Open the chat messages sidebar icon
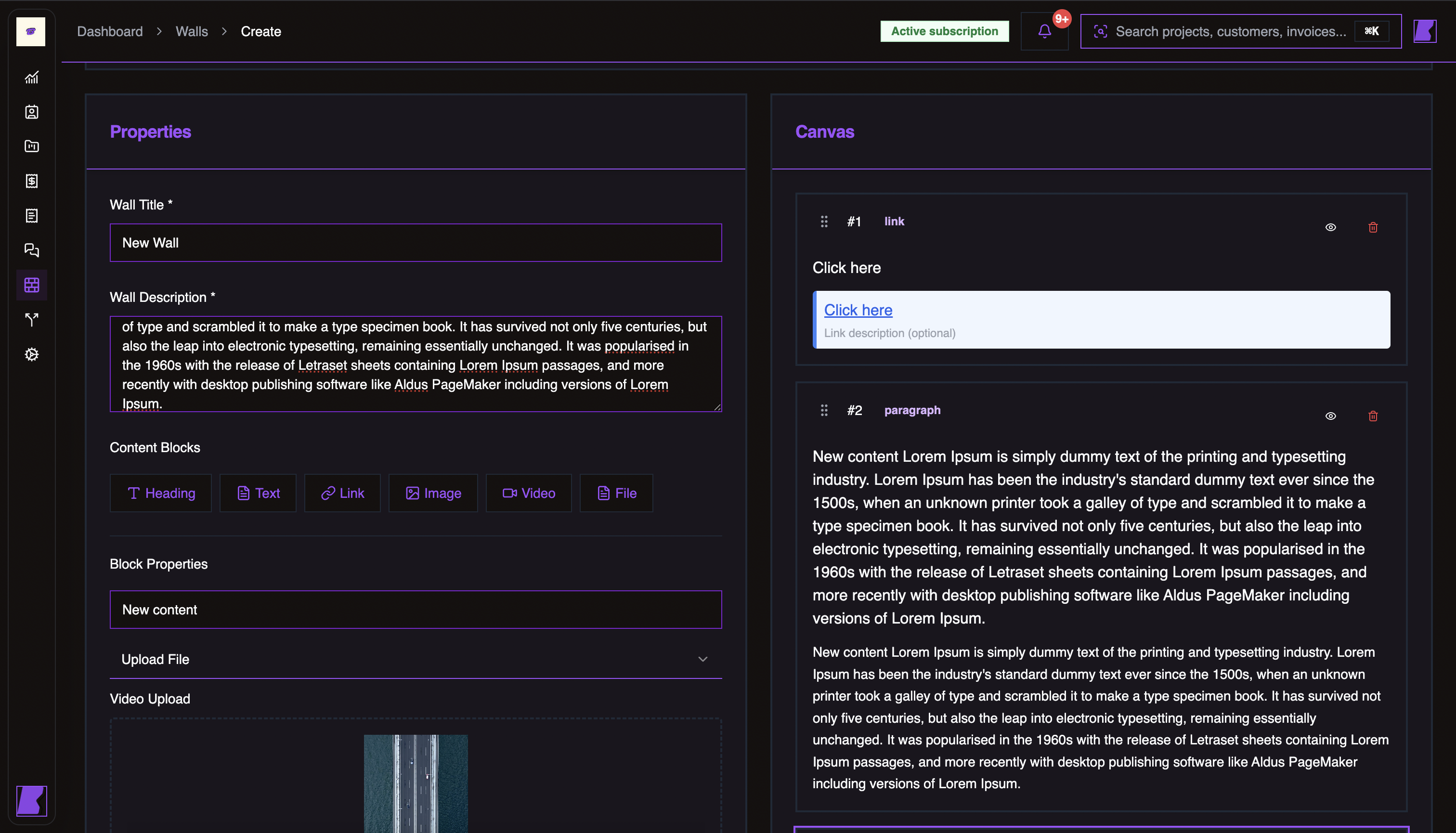Viewport: 1456px width, 833px height. pos(31,250)
